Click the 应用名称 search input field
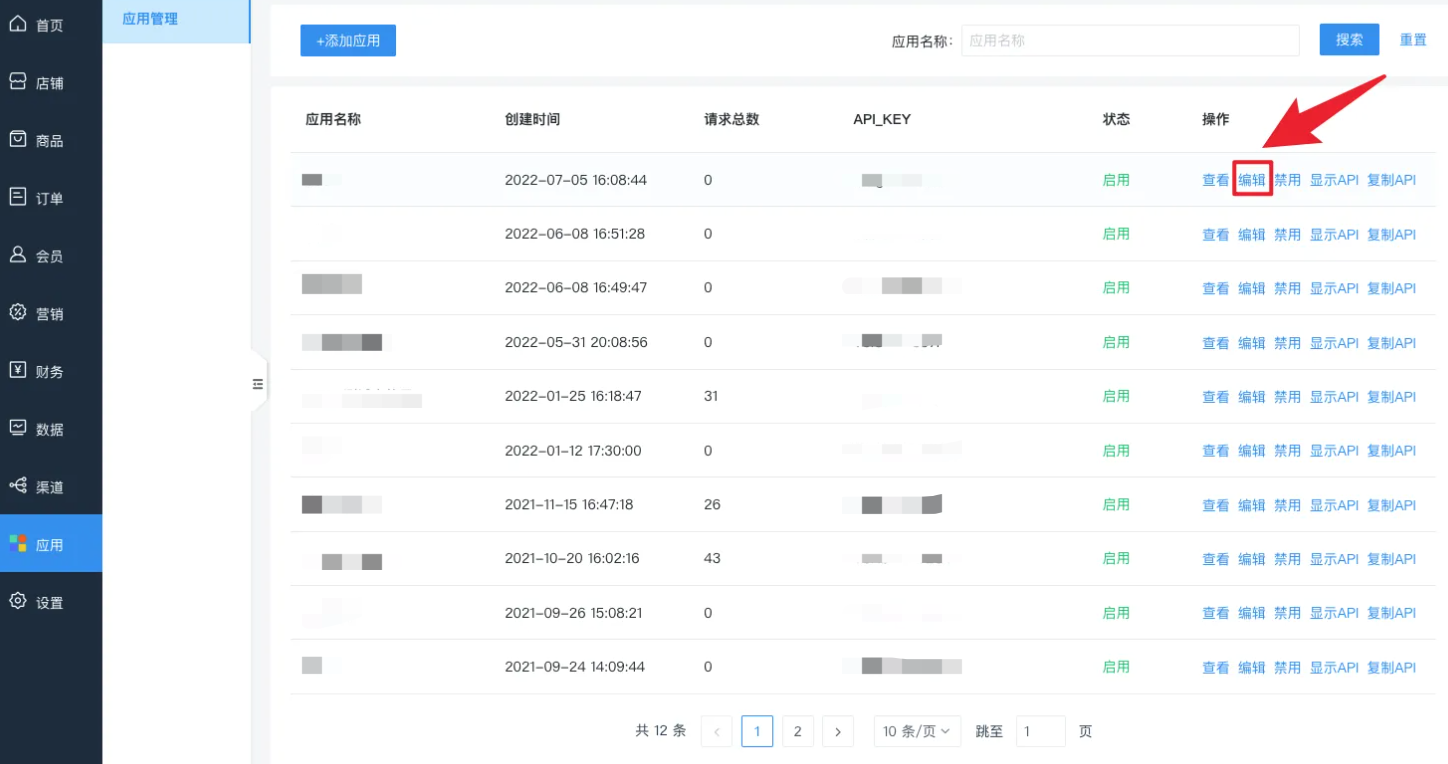Screen dimensions: 1448x764 click(1130, 40)
